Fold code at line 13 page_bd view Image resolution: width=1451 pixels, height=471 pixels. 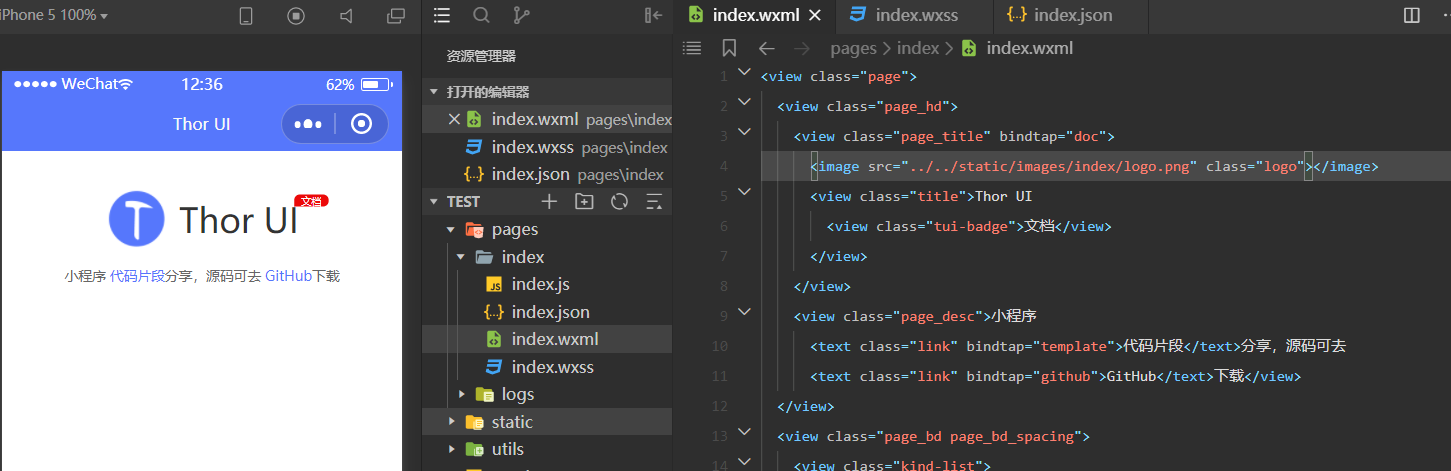click(743, 432)
